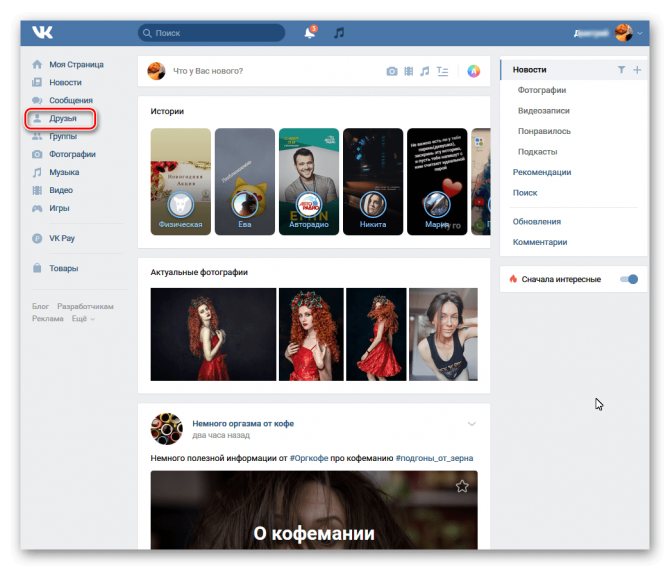The height and width of the screenshot is (570, 670).
Task: Select Понравилось in the news panel
Action: [544, 131]
